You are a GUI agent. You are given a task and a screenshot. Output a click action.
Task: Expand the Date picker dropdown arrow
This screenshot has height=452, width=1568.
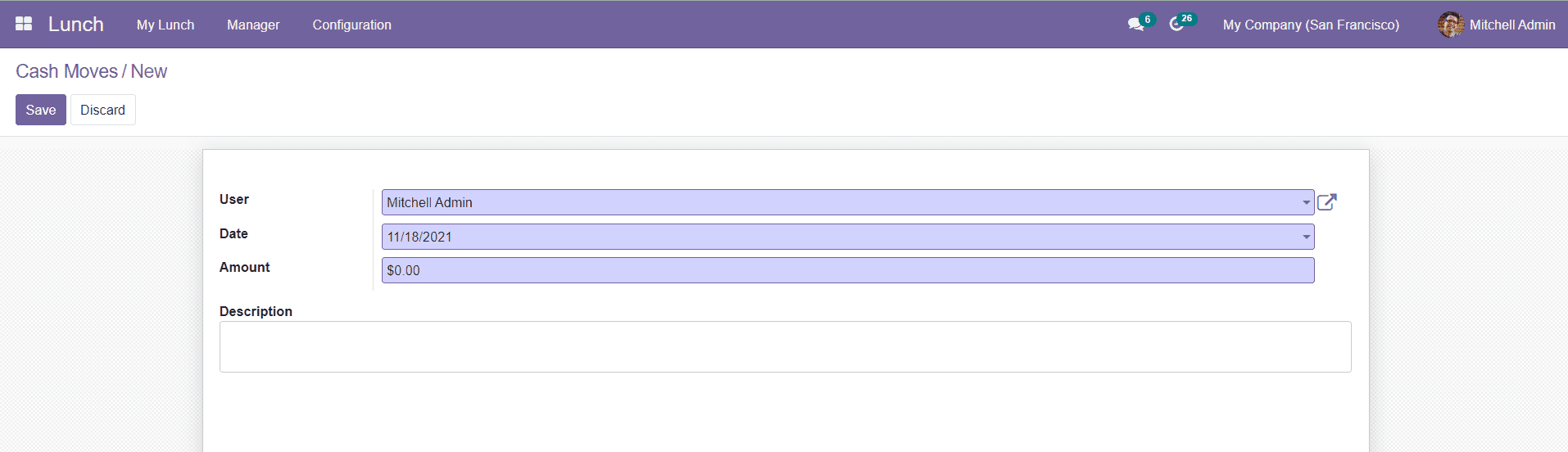1306,237
